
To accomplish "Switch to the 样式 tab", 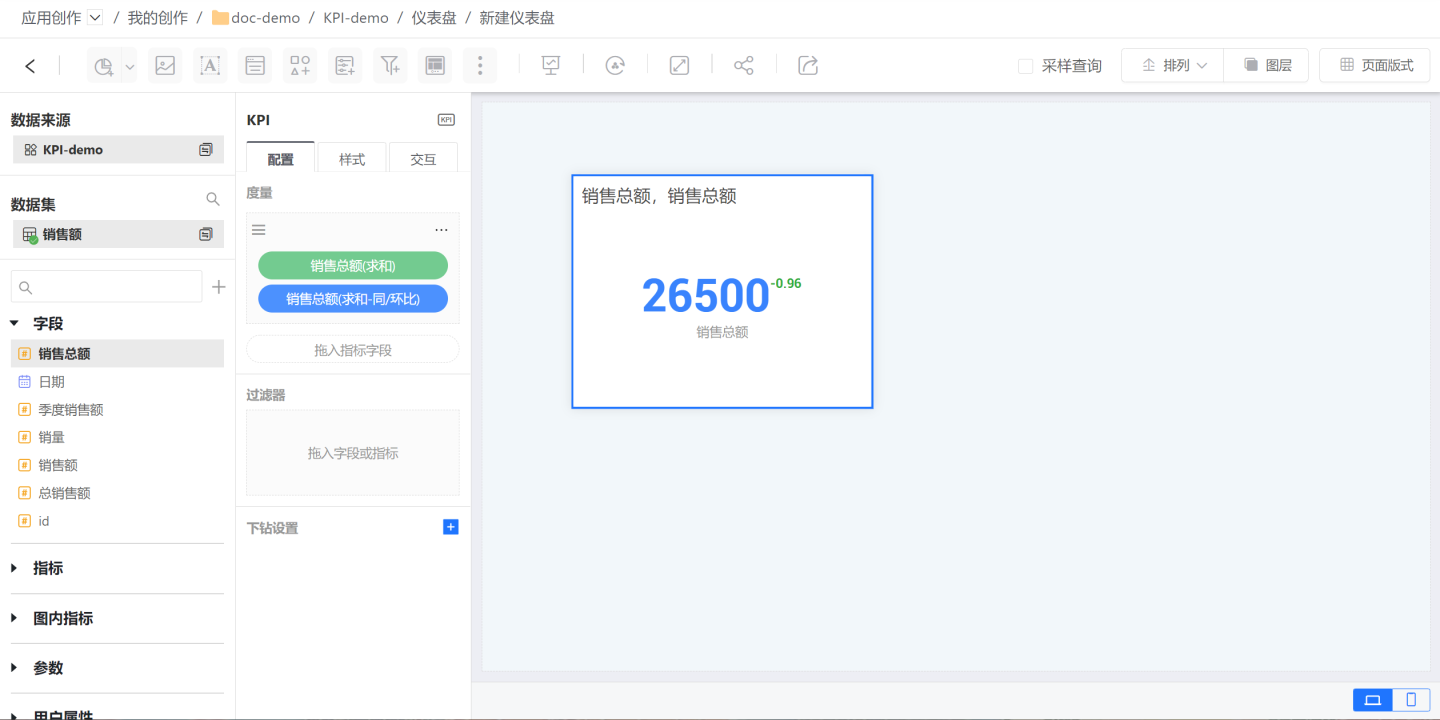I will click(352, 160).
